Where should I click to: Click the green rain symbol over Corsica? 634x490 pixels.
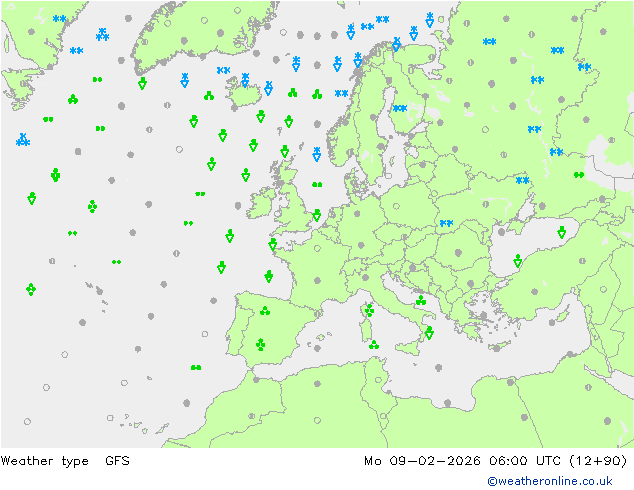click(369, 310)
